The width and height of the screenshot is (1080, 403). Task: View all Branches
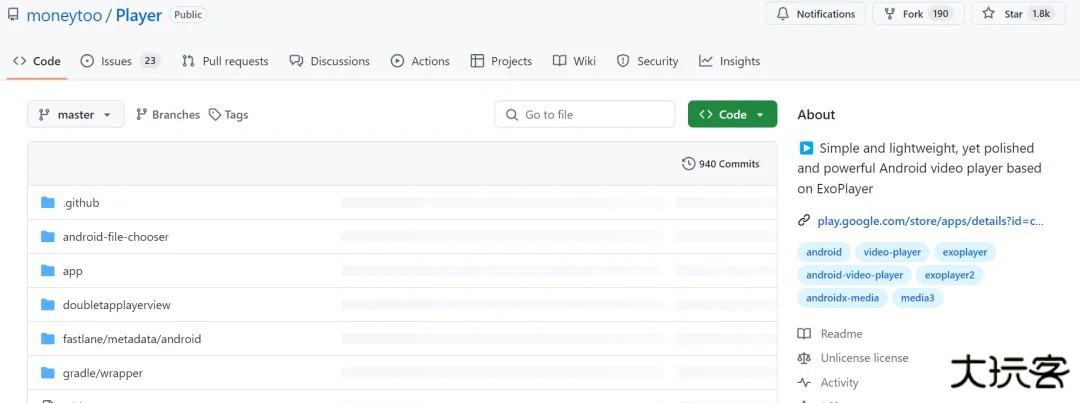[168, 115]
